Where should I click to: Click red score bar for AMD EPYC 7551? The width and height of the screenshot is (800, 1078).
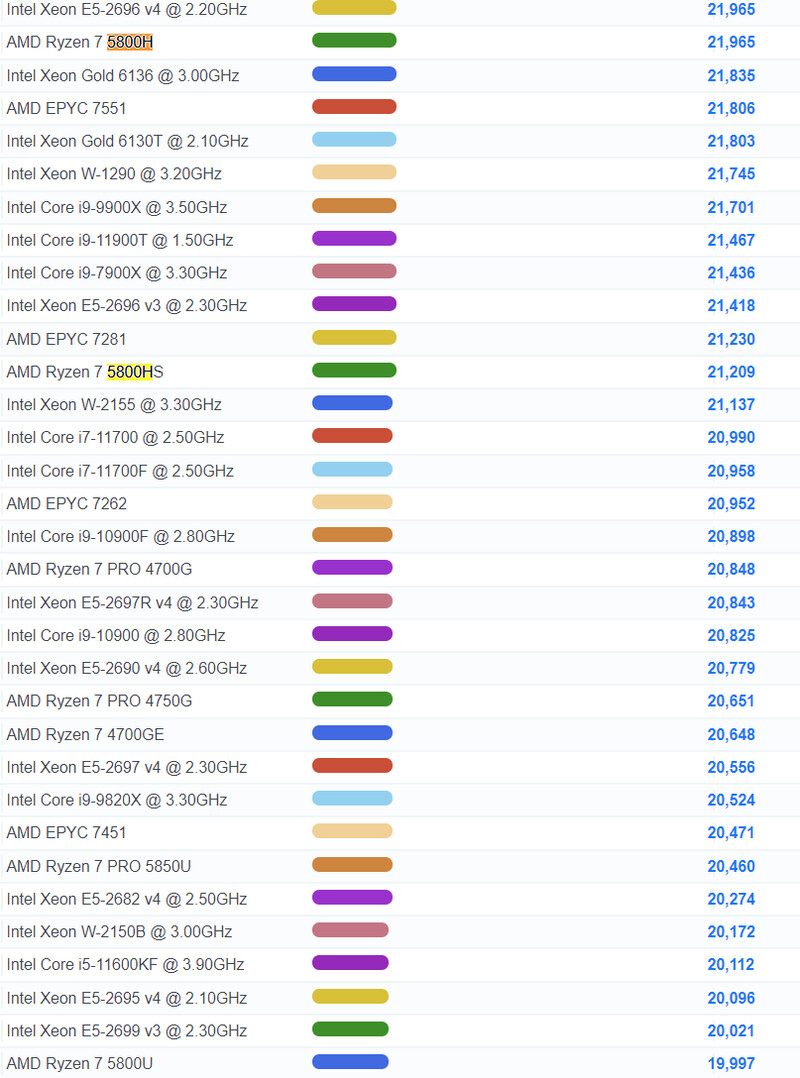[x=354, y=107]
